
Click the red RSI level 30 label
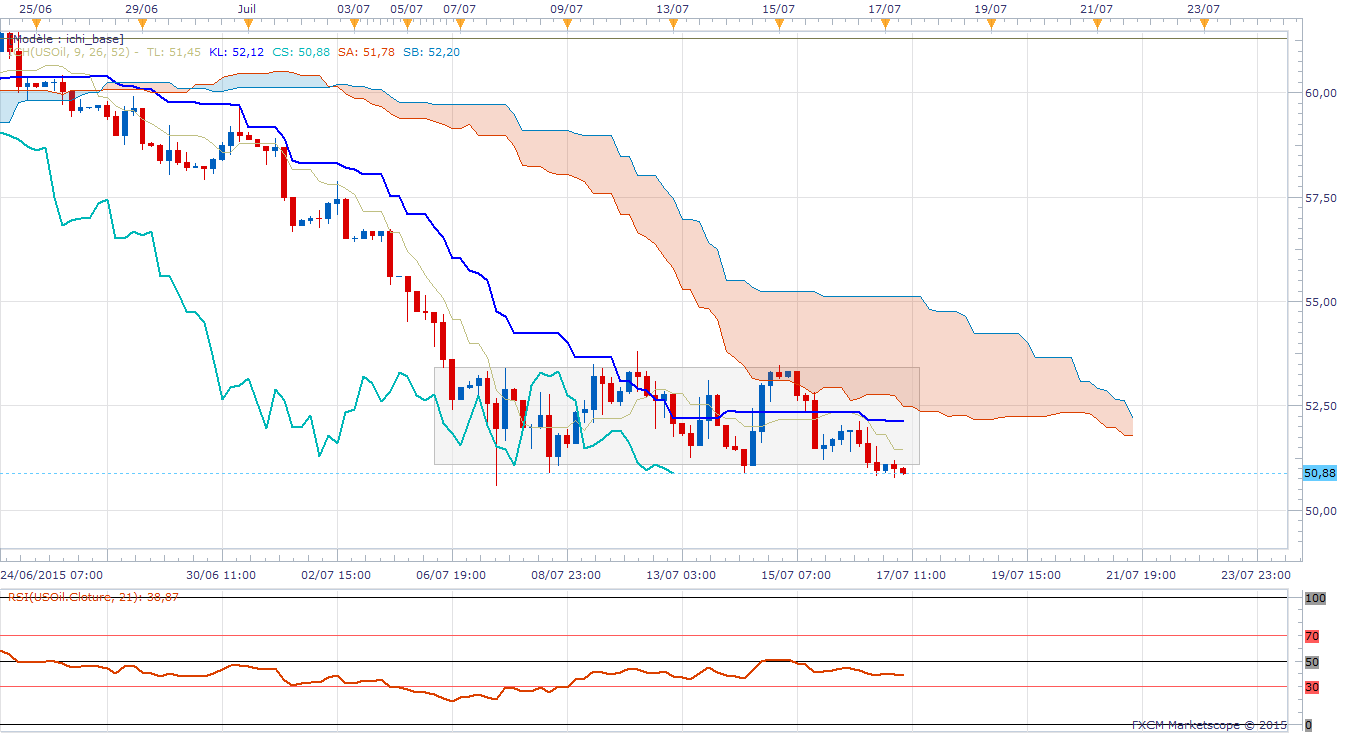(1313, 687)
